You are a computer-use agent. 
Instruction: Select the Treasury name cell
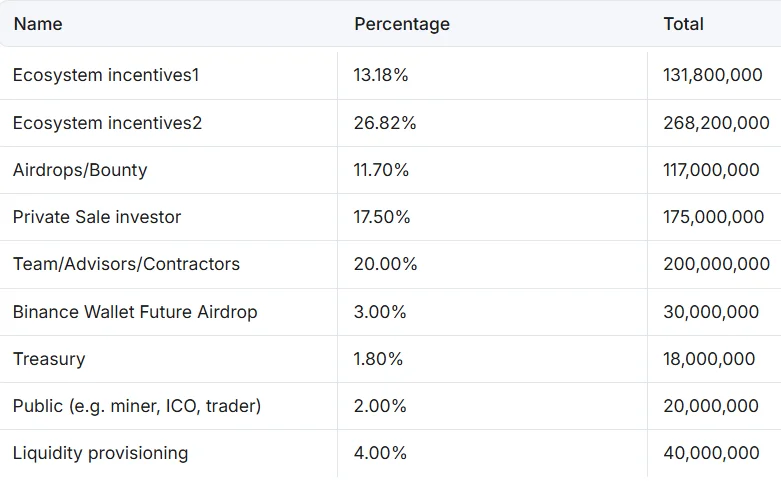pyautogui.click(x=49, y=359)
